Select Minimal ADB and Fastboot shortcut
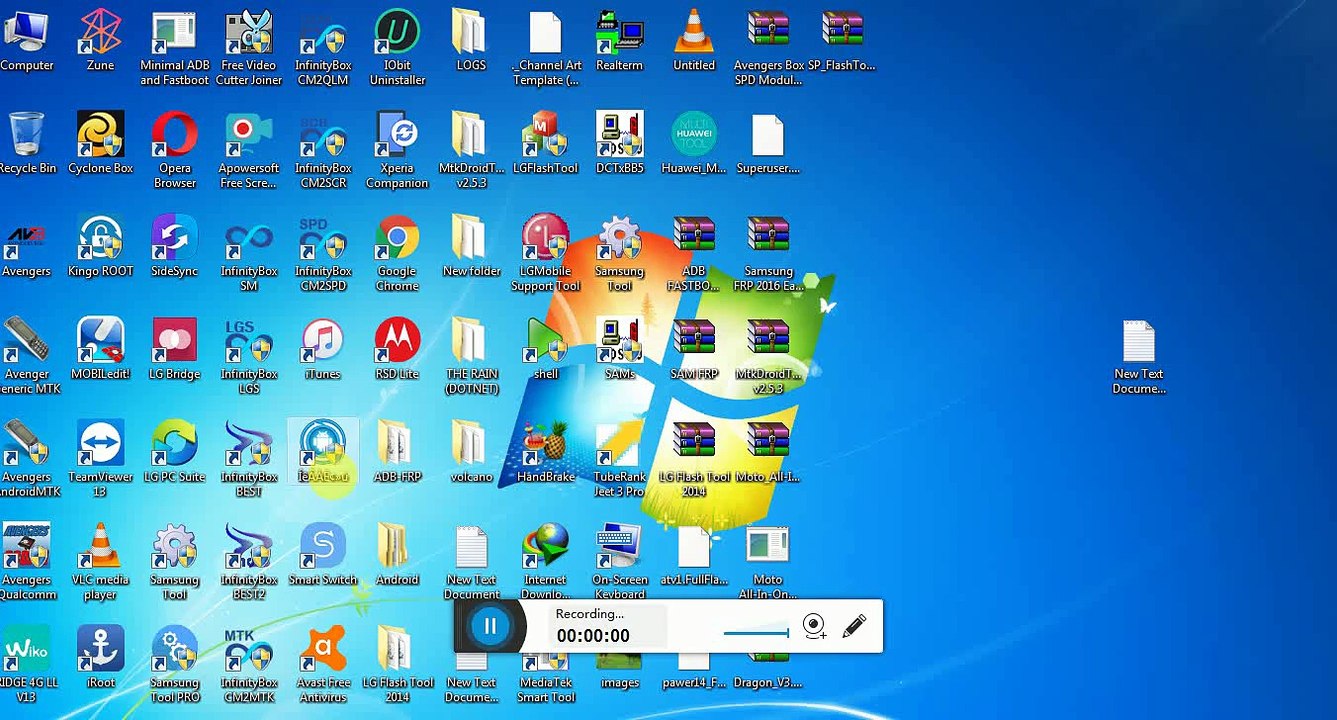1337x720 pixels. [175, 47]
